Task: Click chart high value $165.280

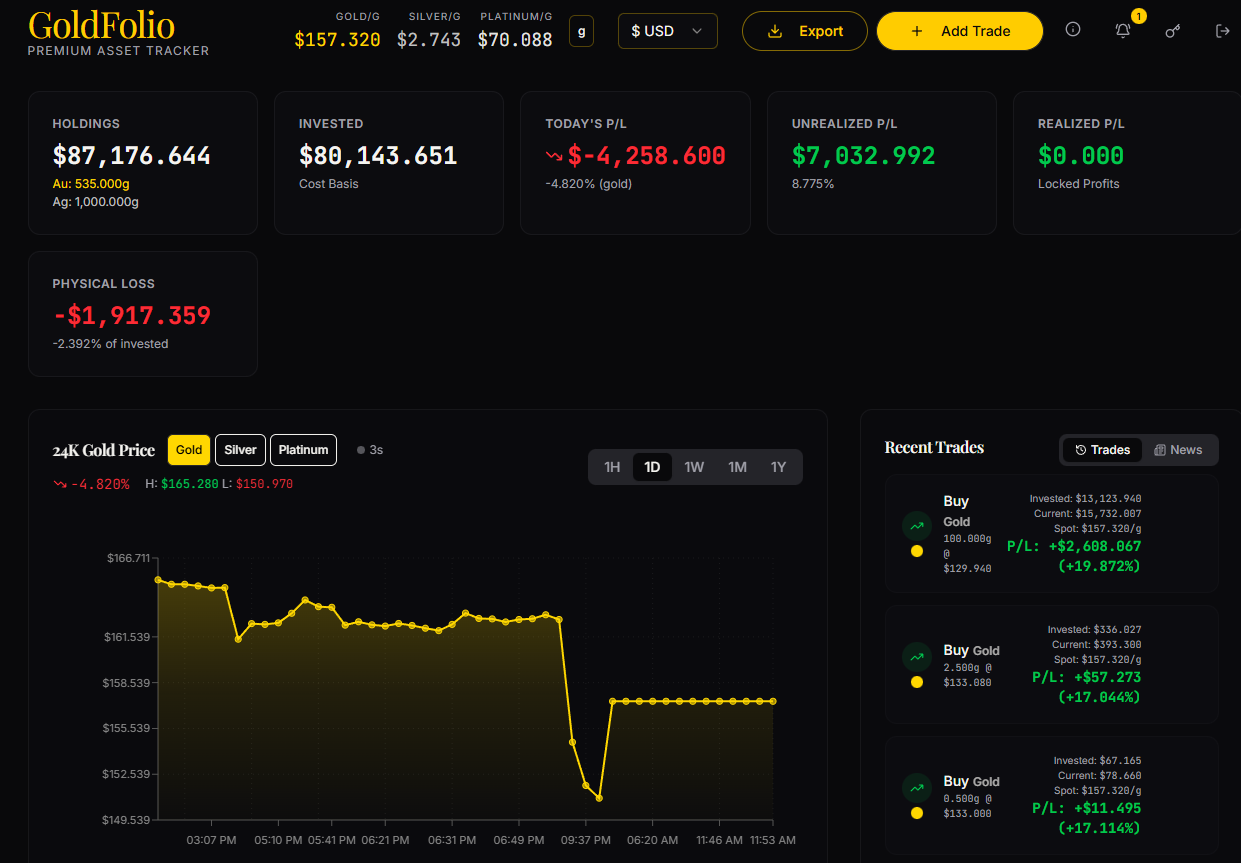Action: click(189, 484)
